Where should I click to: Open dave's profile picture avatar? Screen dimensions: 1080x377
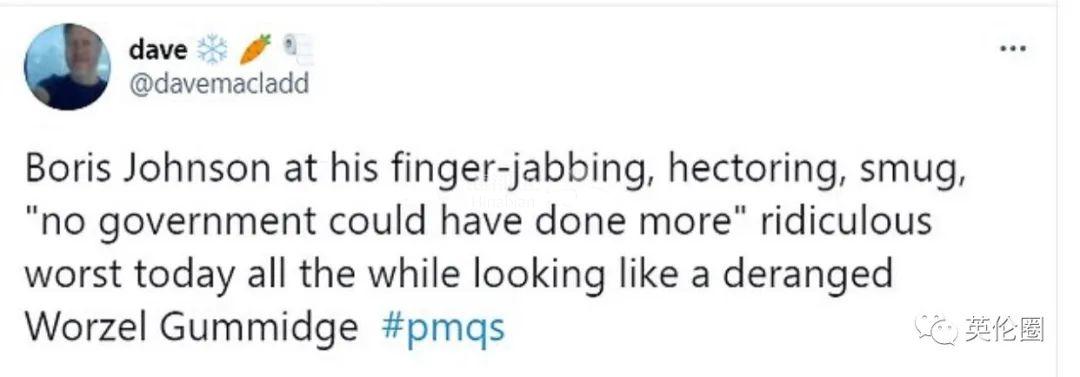pos(67,67)
